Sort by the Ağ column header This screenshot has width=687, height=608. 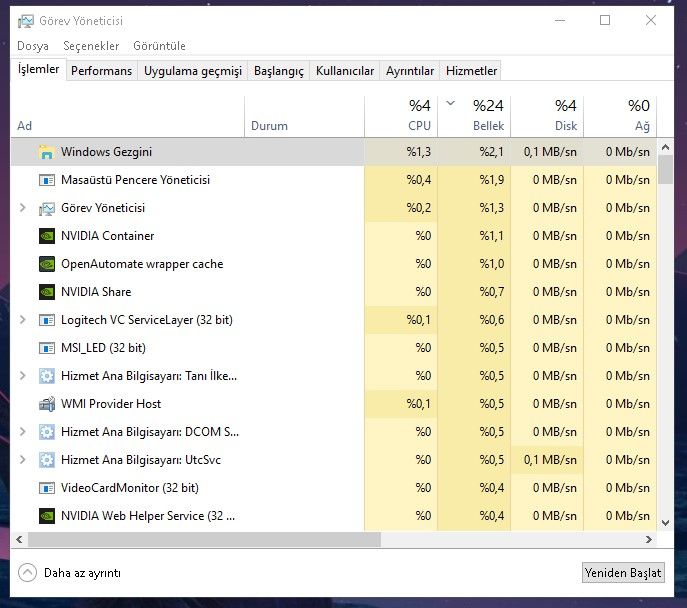coord(620,117)
